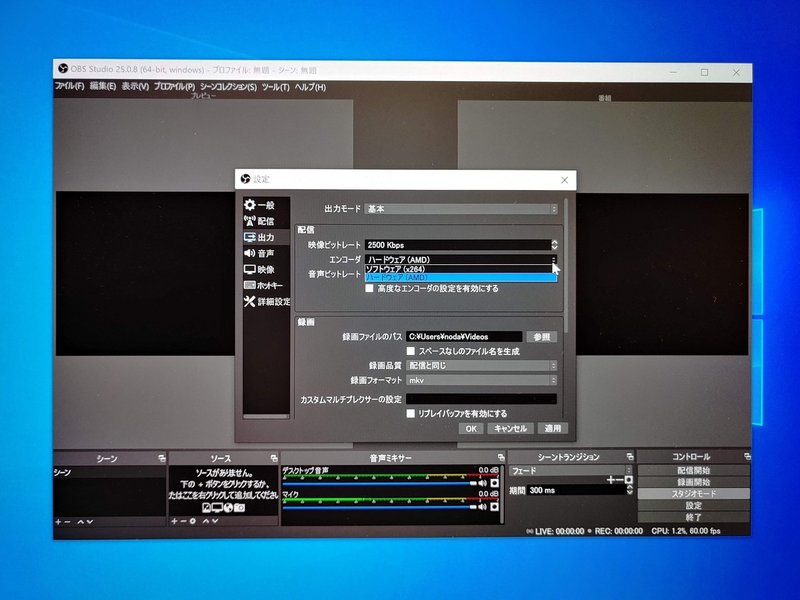The image size is (800, 600).
Task: Open the ファイル(F) menu
Action: click(69, 86)
